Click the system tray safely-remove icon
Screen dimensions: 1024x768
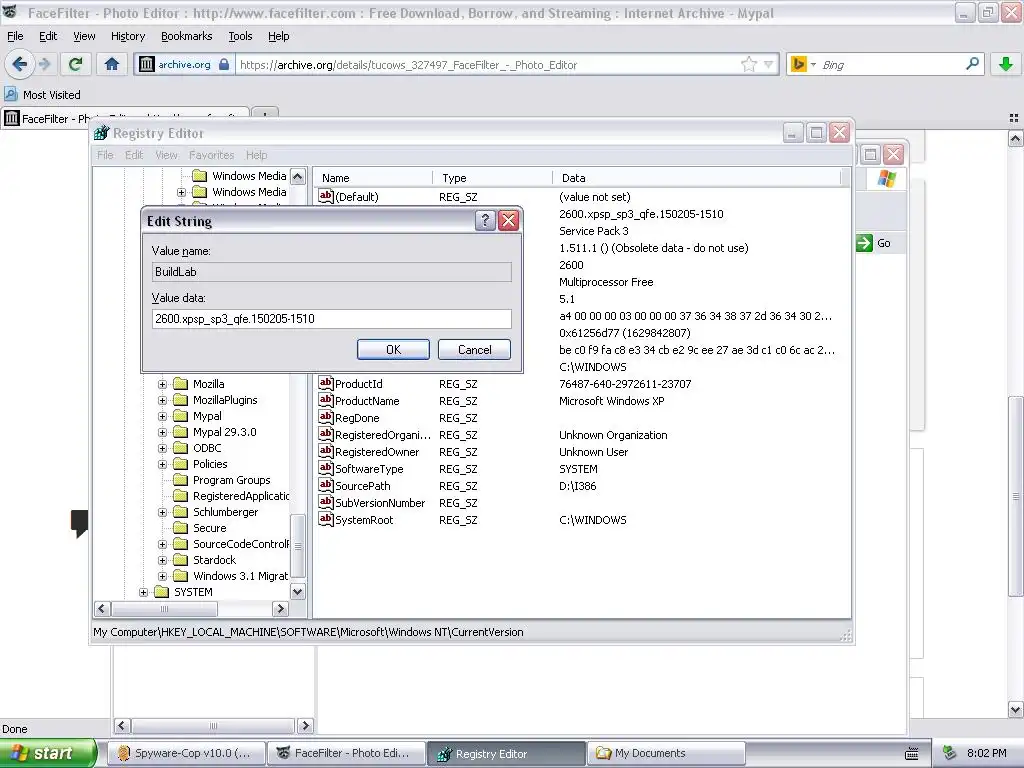(949, 753)
